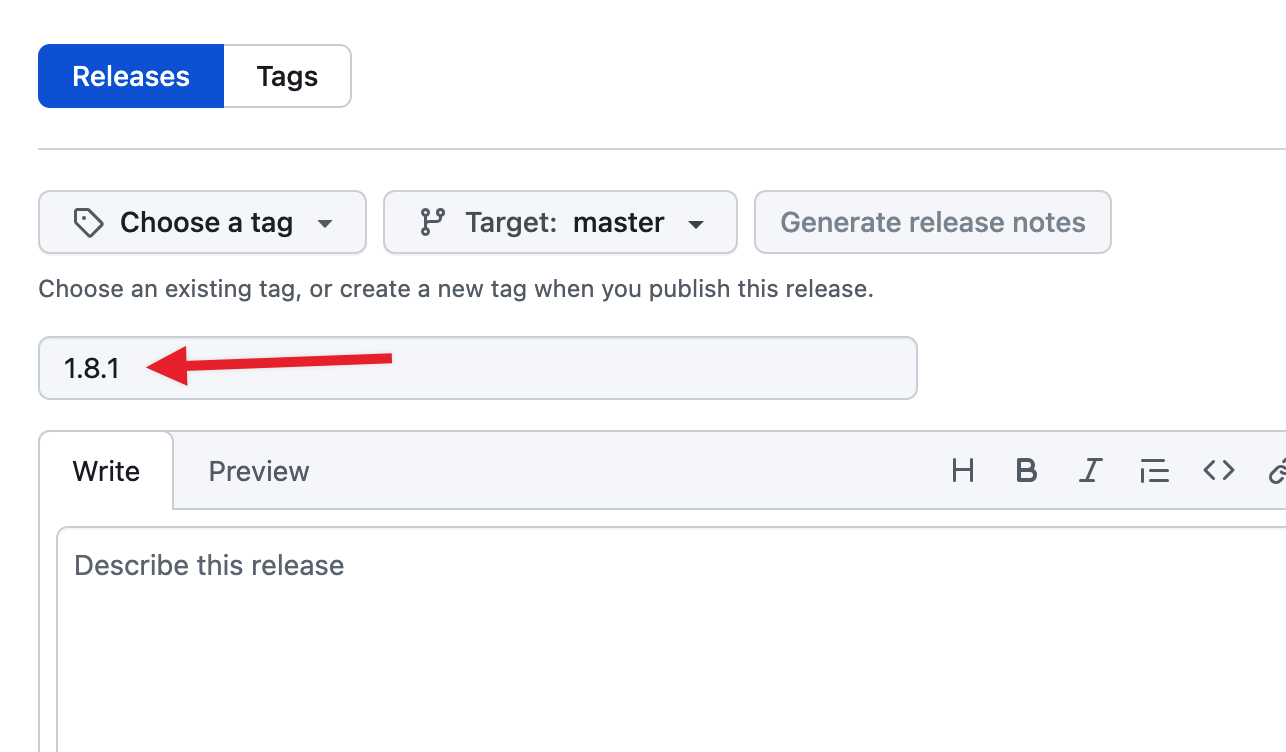The width and height of the screenshot is (1286, 752).
Task: Insert code with the angle brackets icon
Action: [1218, 471]
